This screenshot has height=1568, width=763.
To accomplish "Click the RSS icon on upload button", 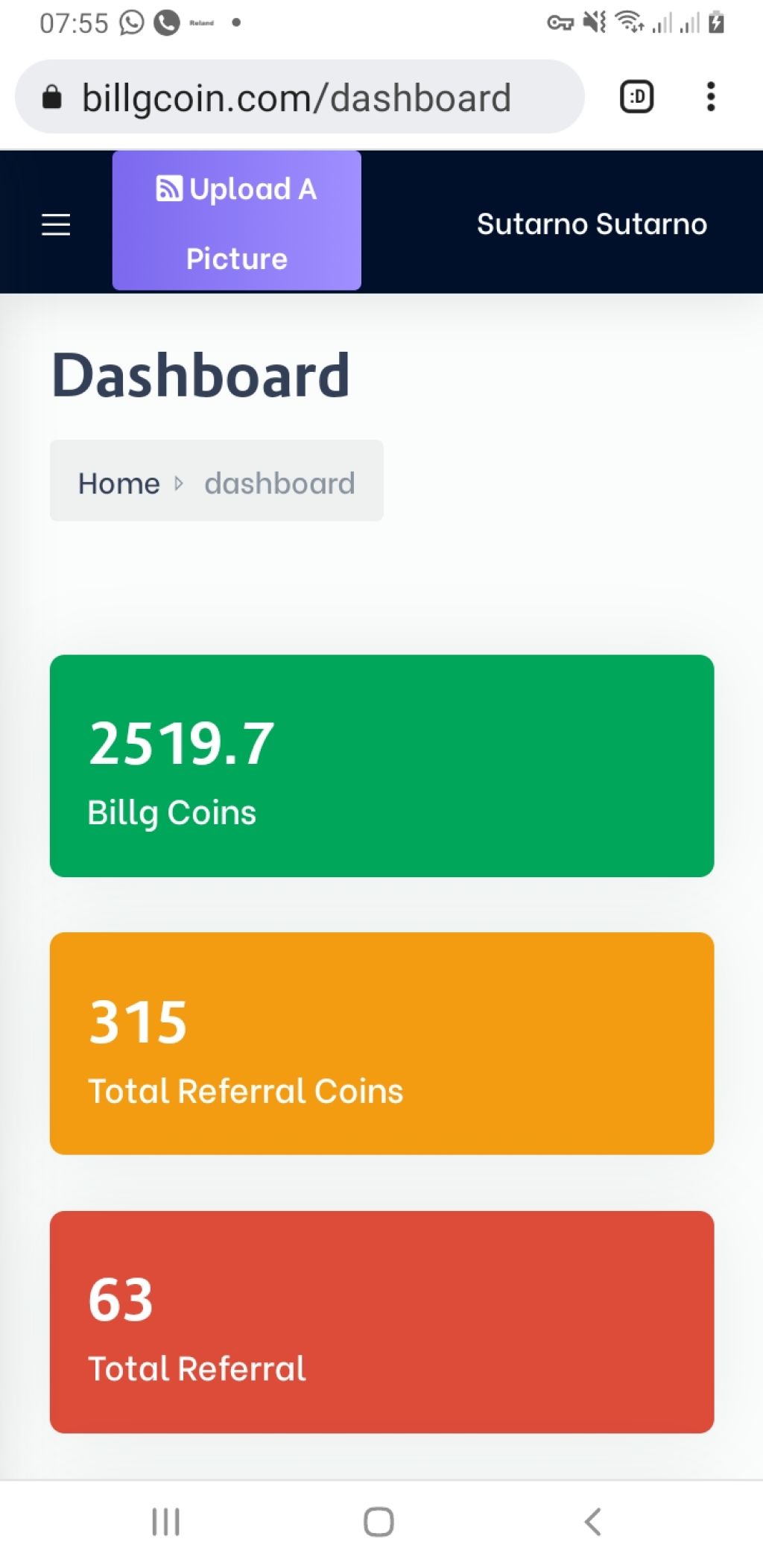I will click(169, 189).
